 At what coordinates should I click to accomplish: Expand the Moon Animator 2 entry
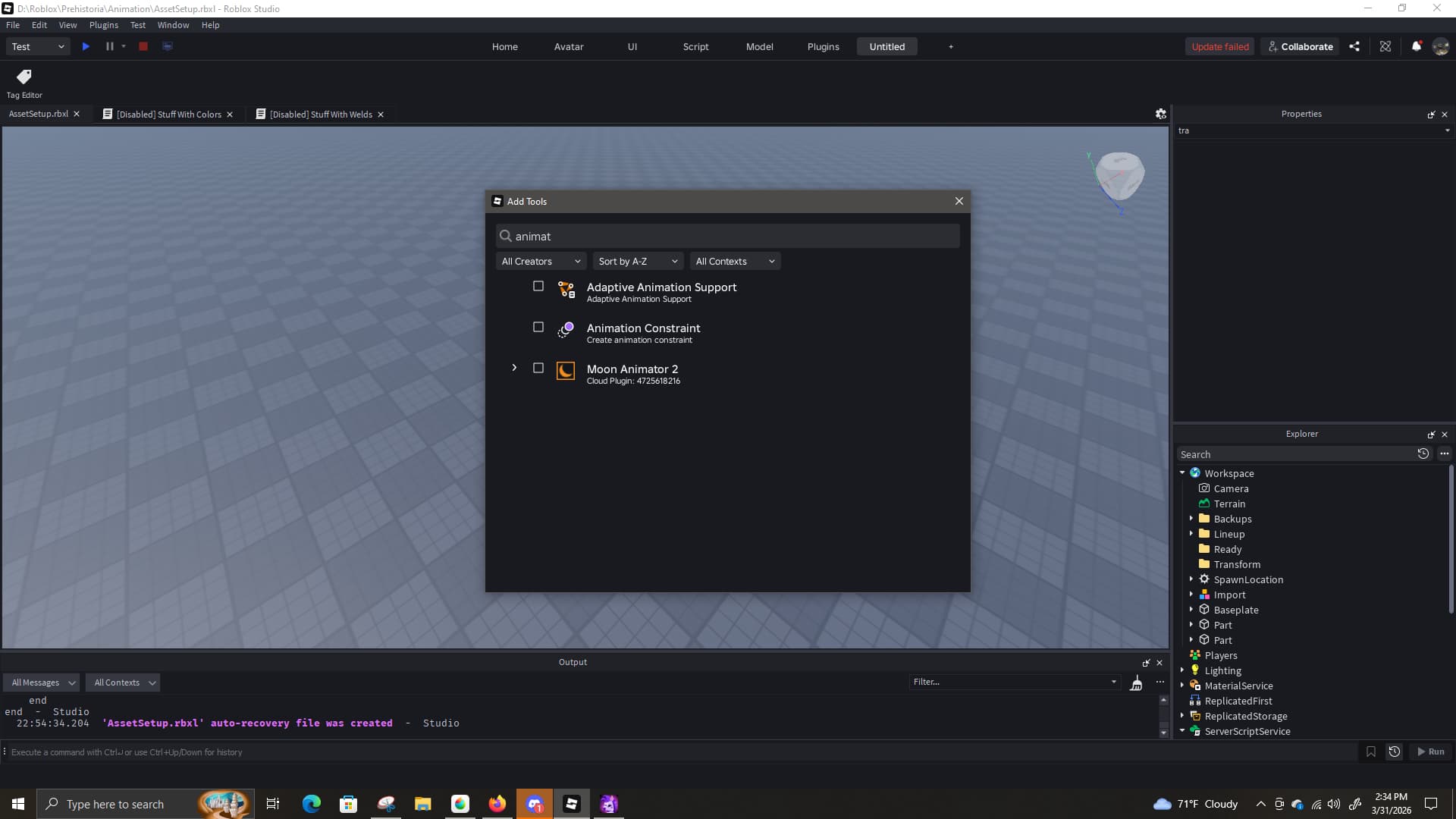[x=514, y=368]
